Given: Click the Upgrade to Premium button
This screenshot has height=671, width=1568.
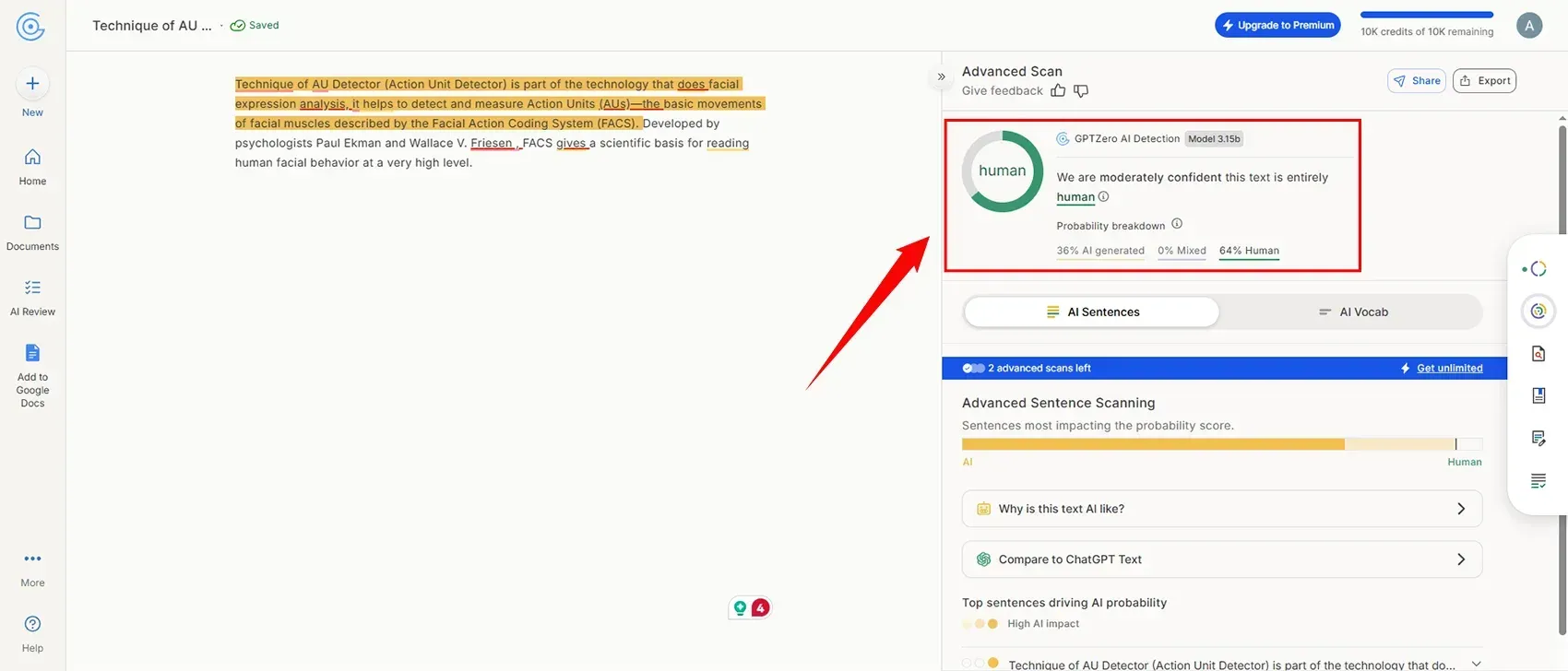Looking at the screenshot, I should pyautogui.click(x=1277, y=25).
